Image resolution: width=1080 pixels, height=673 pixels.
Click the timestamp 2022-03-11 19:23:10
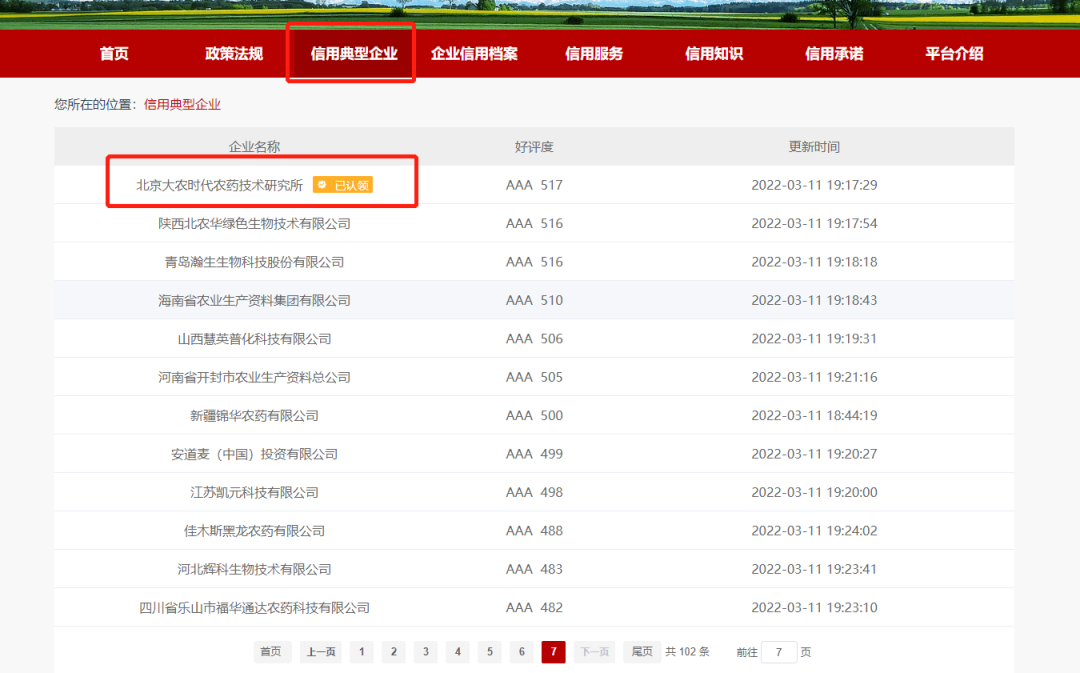814,608
